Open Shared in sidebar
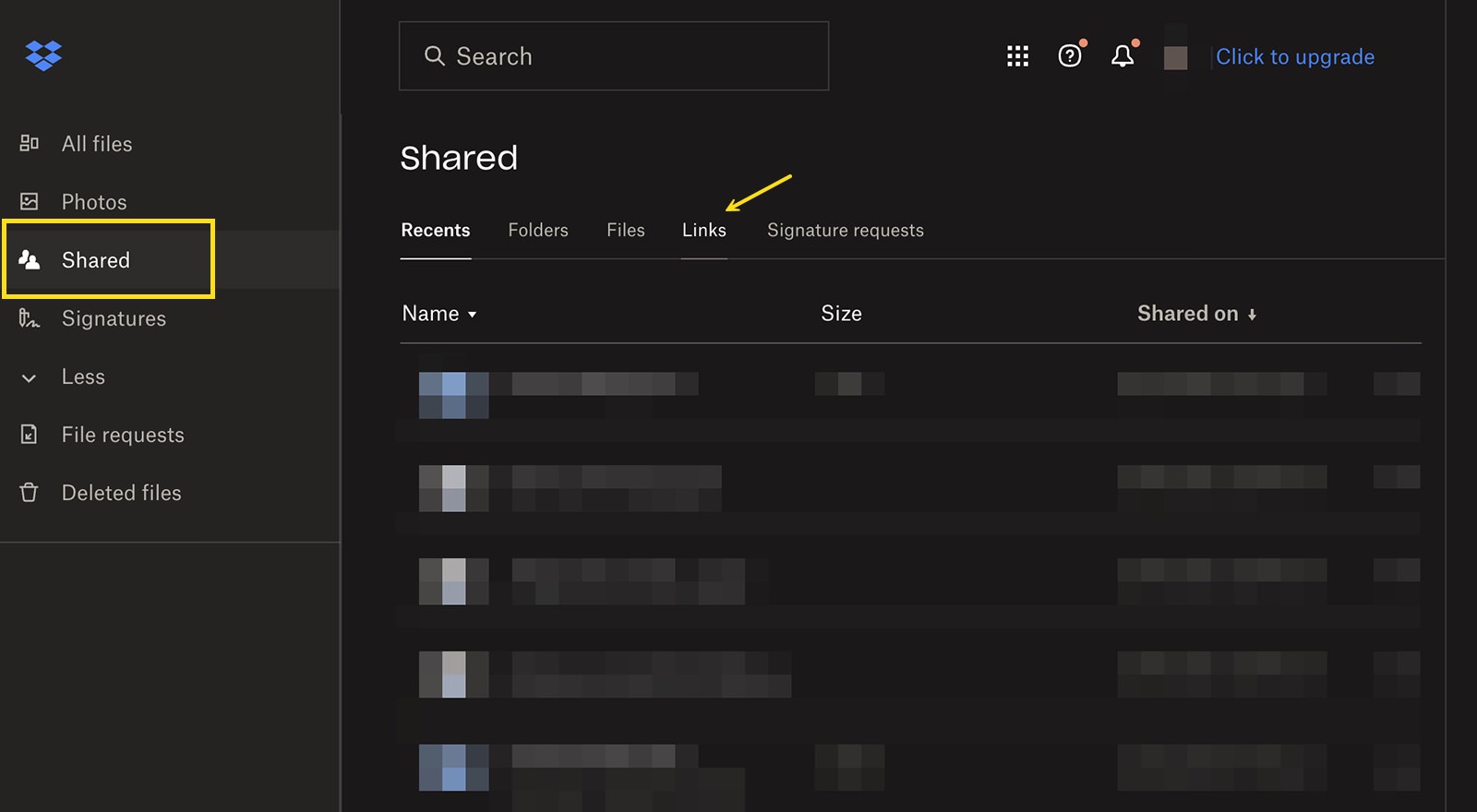 (96, 260)
